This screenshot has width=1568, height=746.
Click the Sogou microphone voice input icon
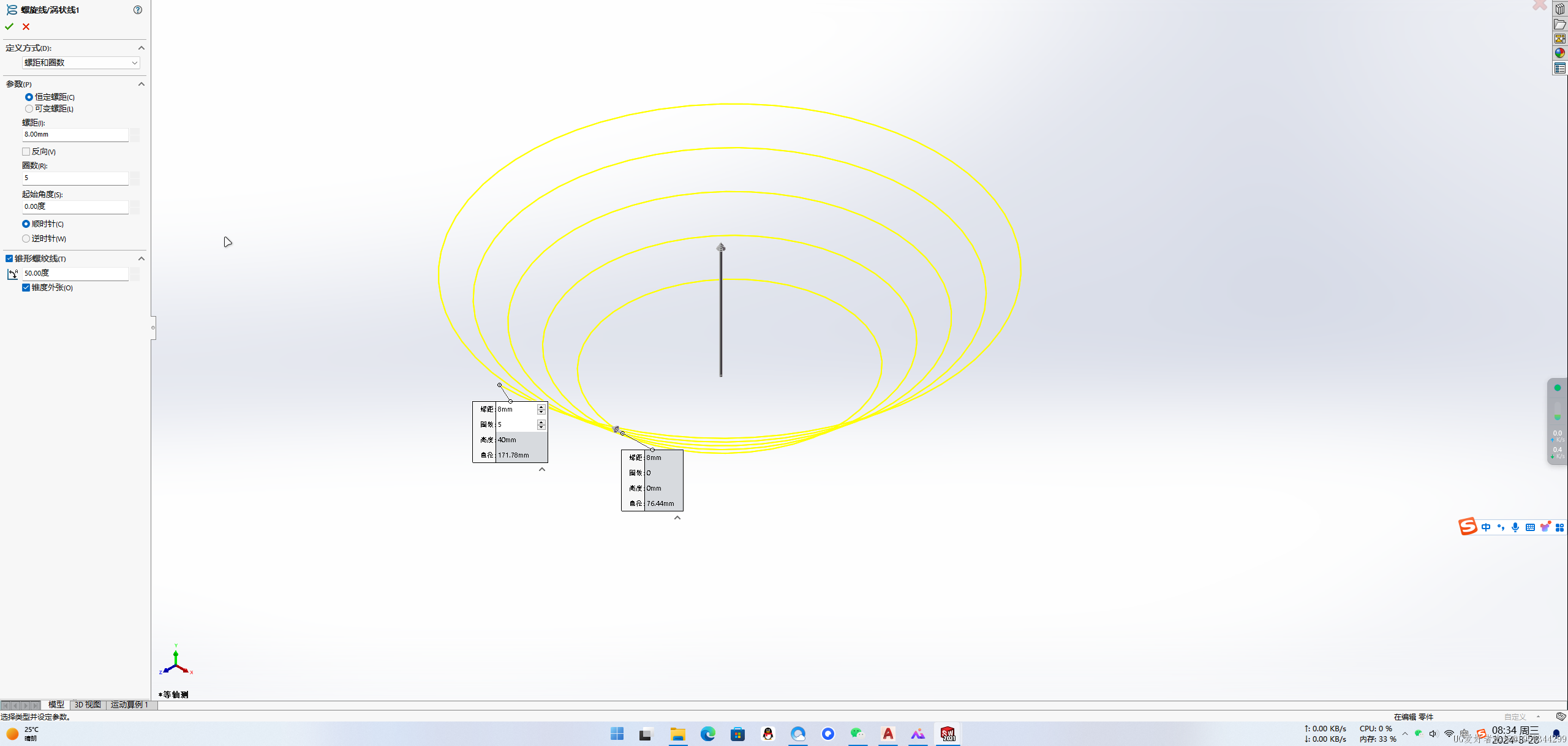pyautogui.click(x=1515, y=527)
